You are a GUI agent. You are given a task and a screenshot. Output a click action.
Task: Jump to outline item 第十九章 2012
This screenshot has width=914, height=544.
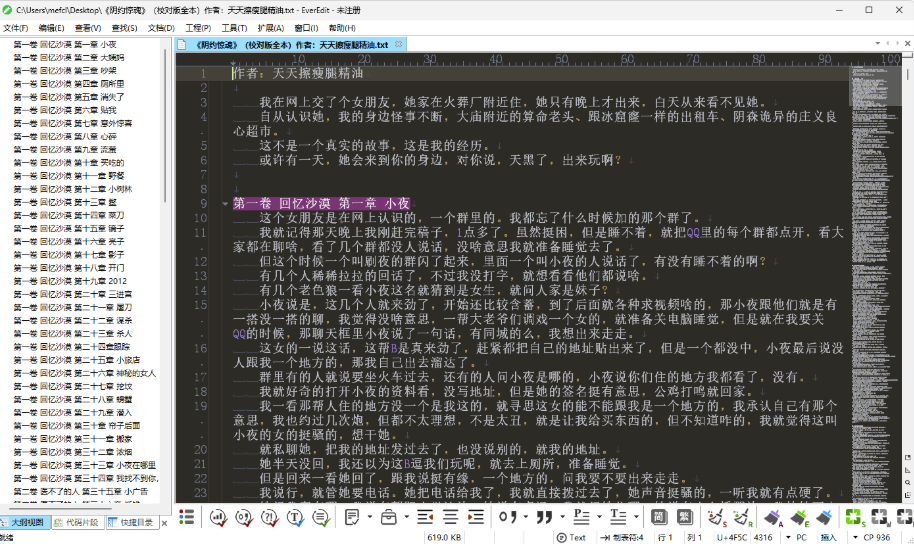(x=70, y=281)
